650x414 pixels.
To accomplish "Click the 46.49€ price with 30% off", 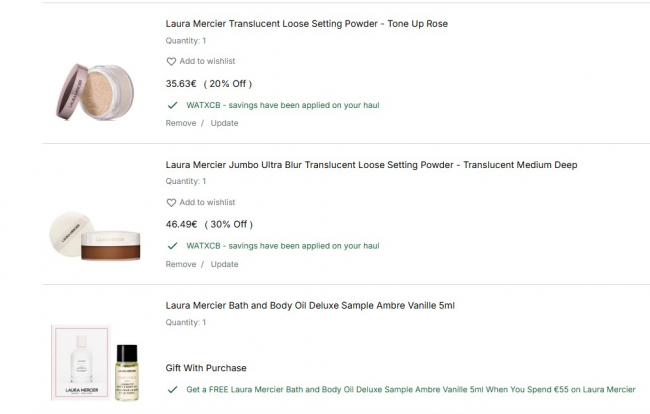I will click(208, 225).
